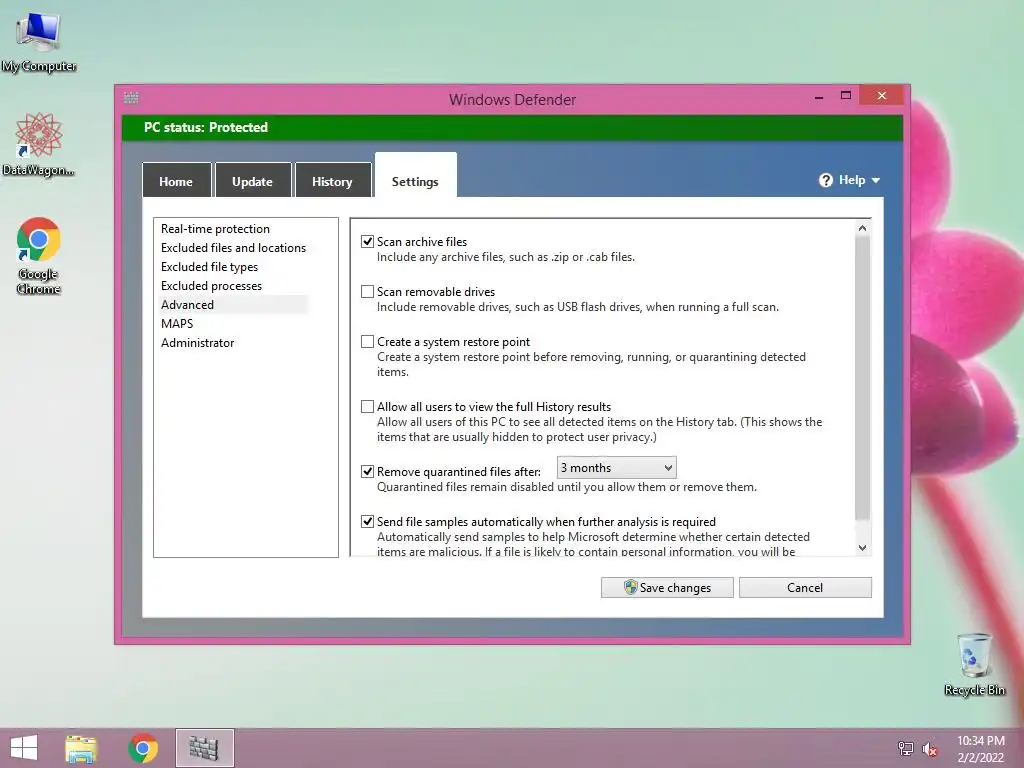Switch to the Update tab
Image resolution: width=1024 pixels, height=768 pixels.
point(253,181)
